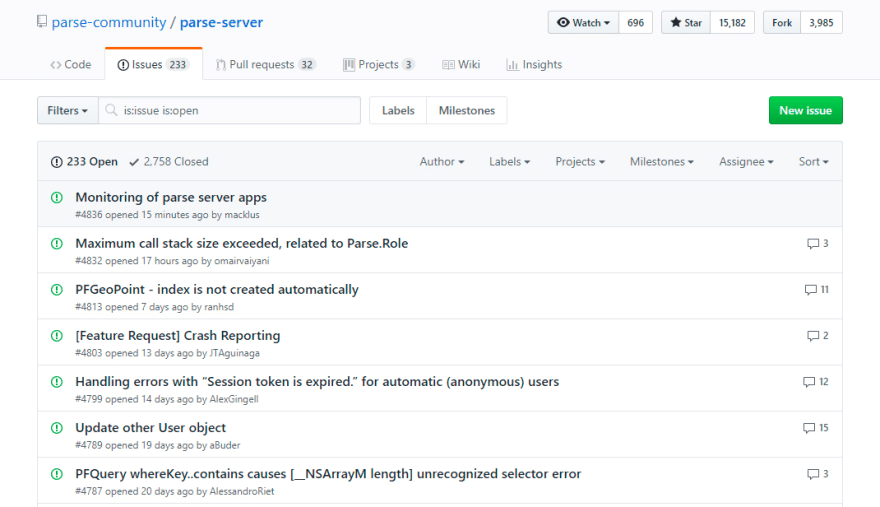The image size is (880, 507).
Task: Click the issue search input field
Action: pos(230,110)
